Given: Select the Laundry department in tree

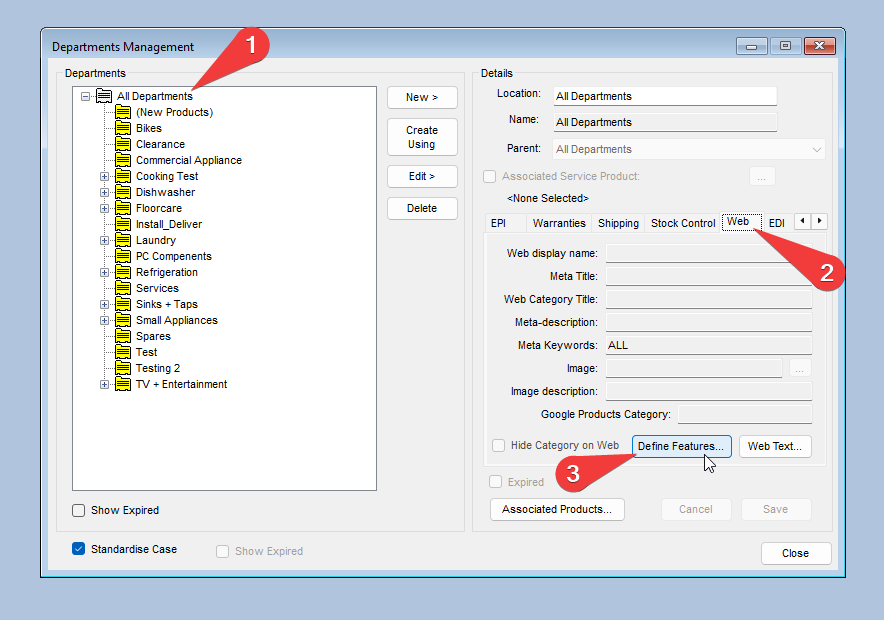Looking at the screenshot, I should pos(155,240).
